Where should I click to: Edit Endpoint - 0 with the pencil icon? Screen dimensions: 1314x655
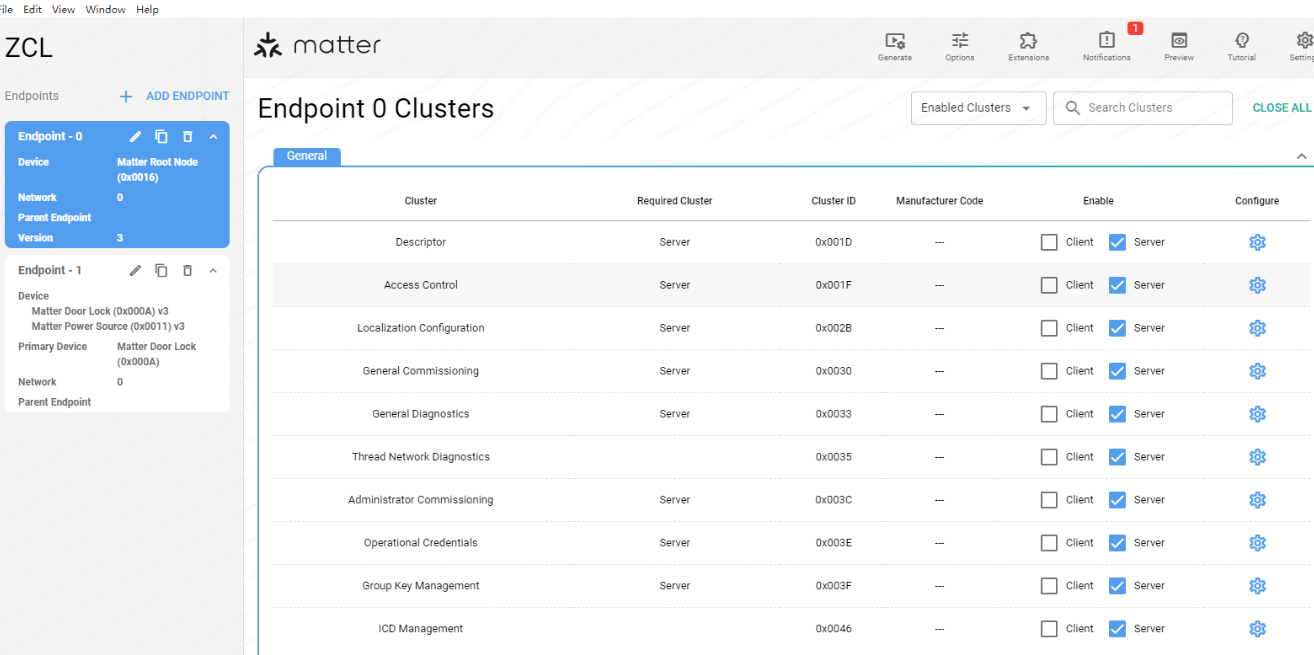(136, 137)
